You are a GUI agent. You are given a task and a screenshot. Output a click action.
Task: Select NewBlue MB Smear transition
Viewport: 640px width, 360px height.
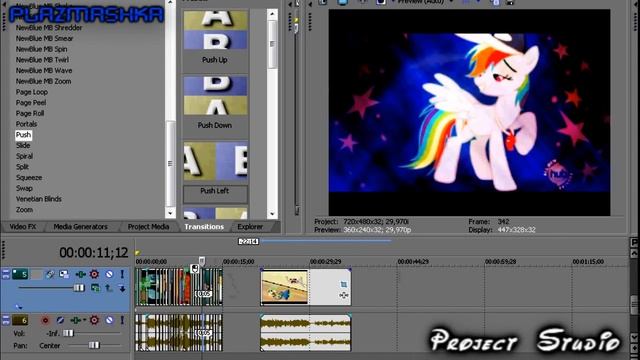pyautogui.click(x=44, y=38)
